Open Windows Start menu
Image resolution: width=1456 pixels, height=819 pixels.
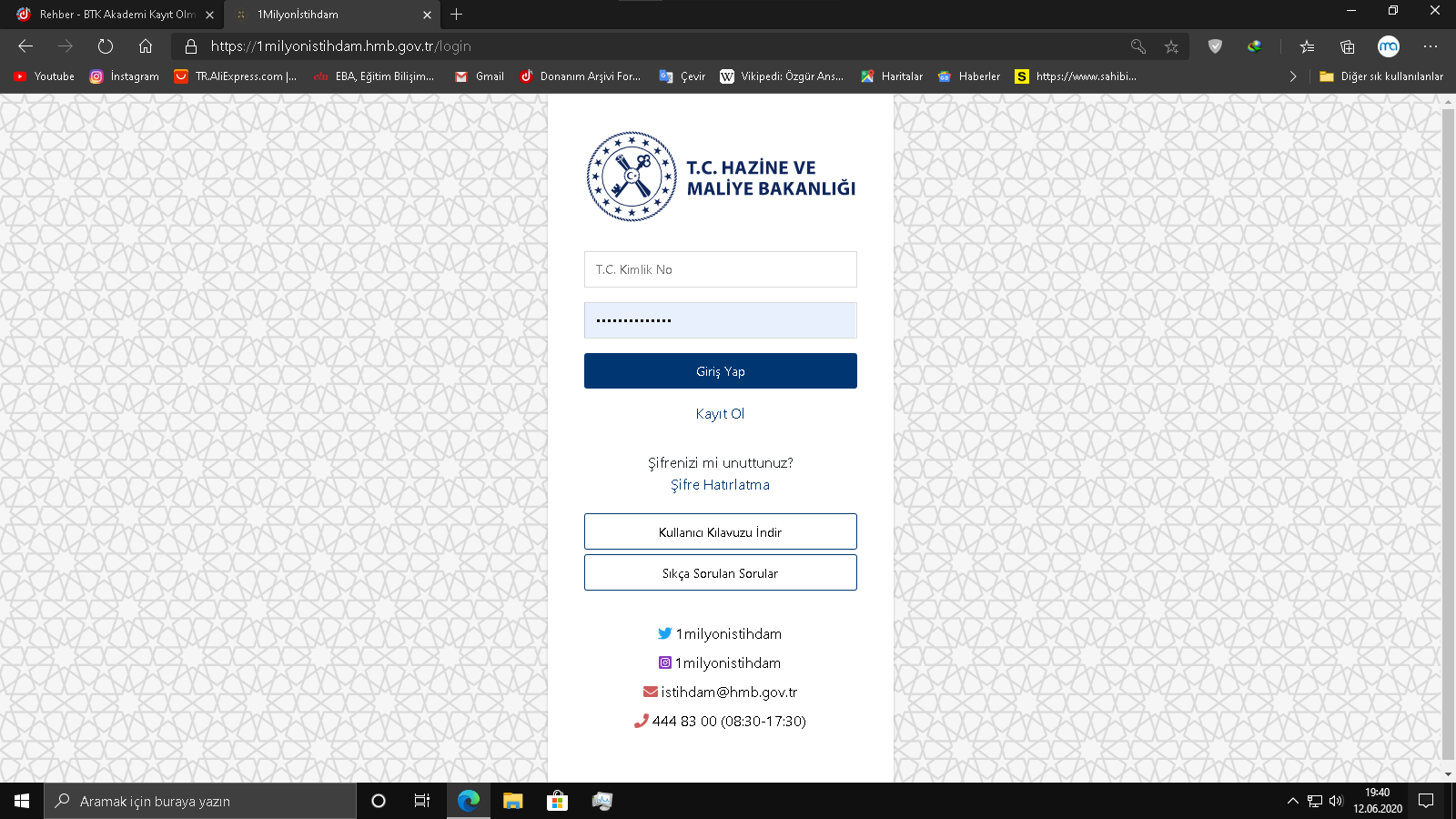click(x=22, y=801)
